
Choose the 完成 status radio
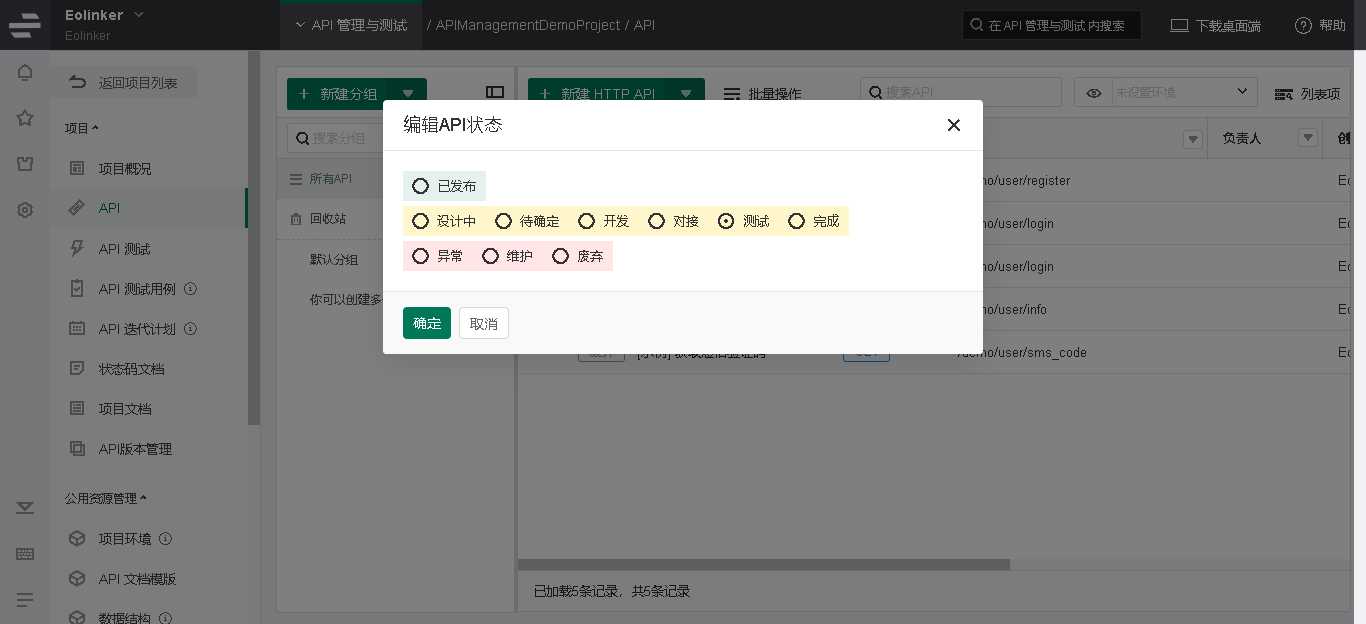coord(796,221)
